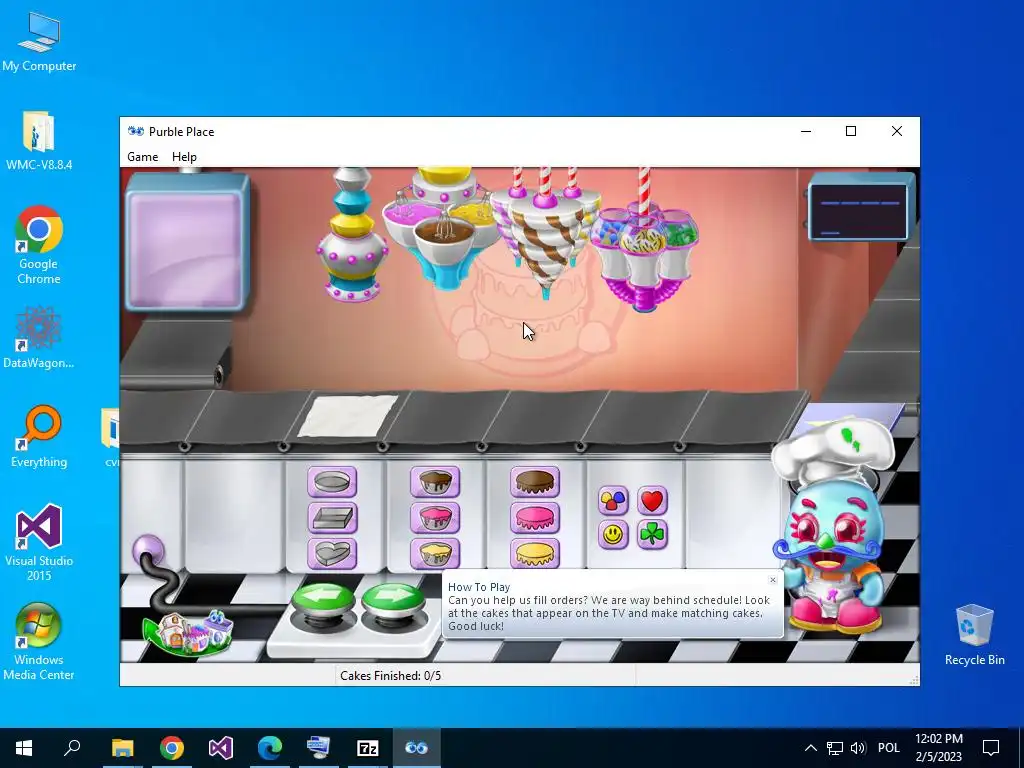Minimize the Purble Place window

coord(806,131)
